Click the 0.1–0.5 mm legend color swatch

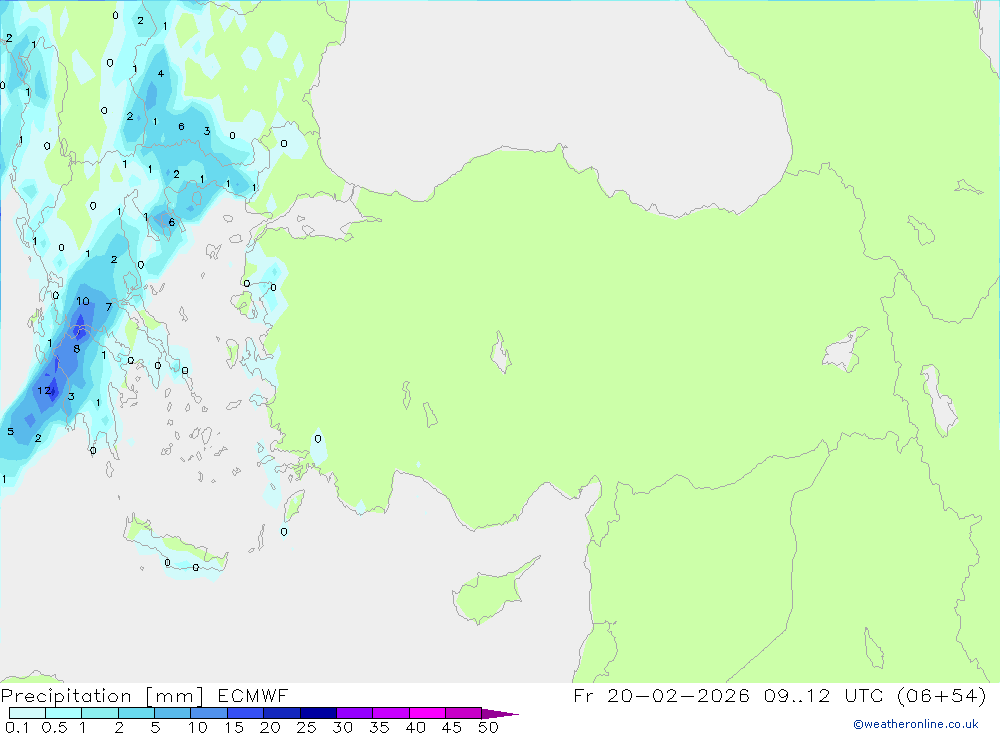pos(27,713)
